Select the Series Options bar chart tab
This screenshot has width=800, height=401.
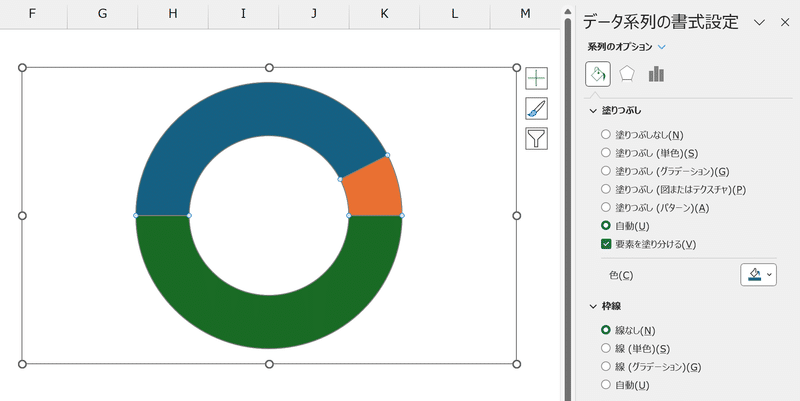point(656,74)
